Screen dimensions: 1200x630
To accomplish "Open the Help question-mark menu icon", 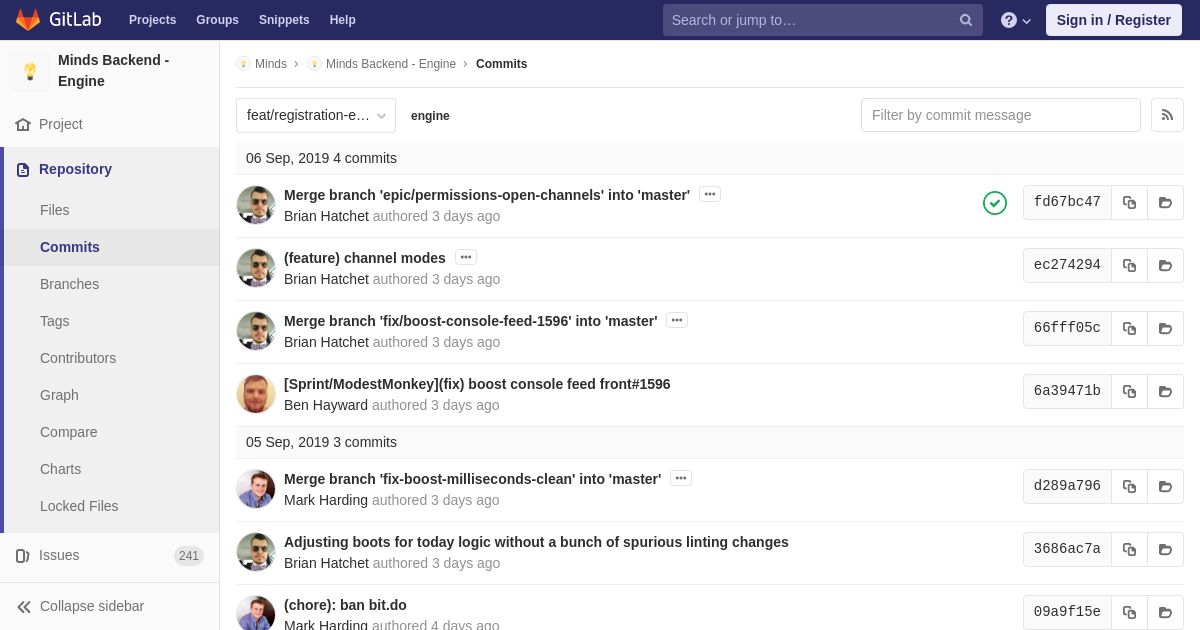I will tap(1009, 20).
